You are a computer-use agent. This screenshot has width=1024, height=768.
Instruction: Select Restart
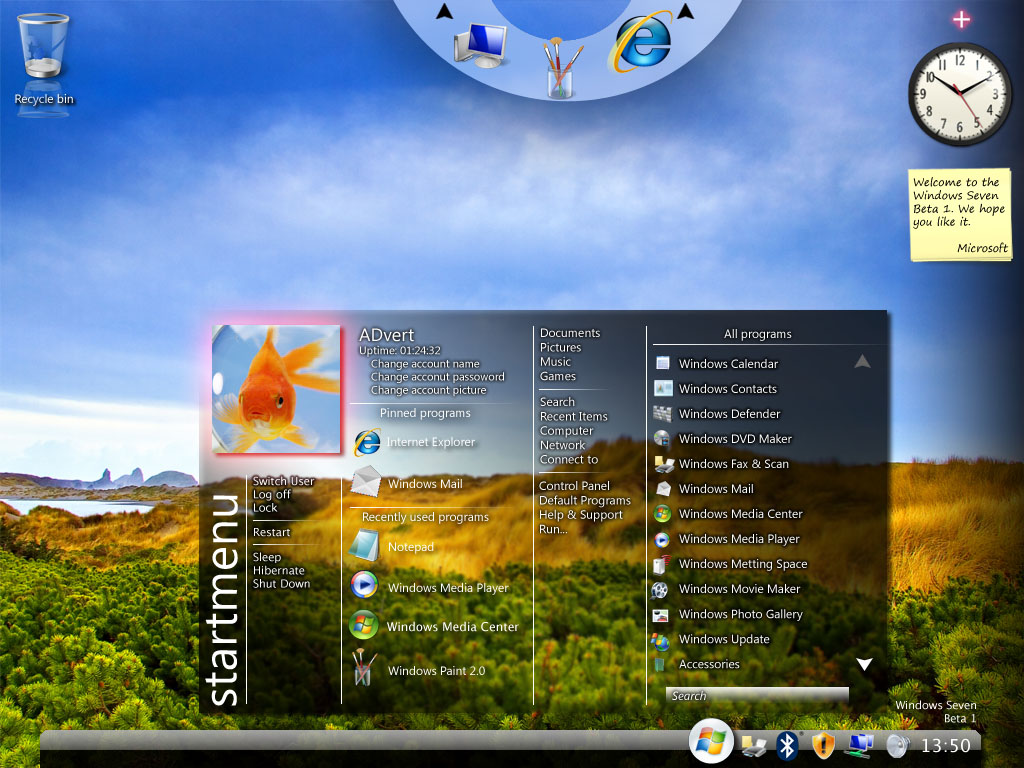(x=271, y=532)
